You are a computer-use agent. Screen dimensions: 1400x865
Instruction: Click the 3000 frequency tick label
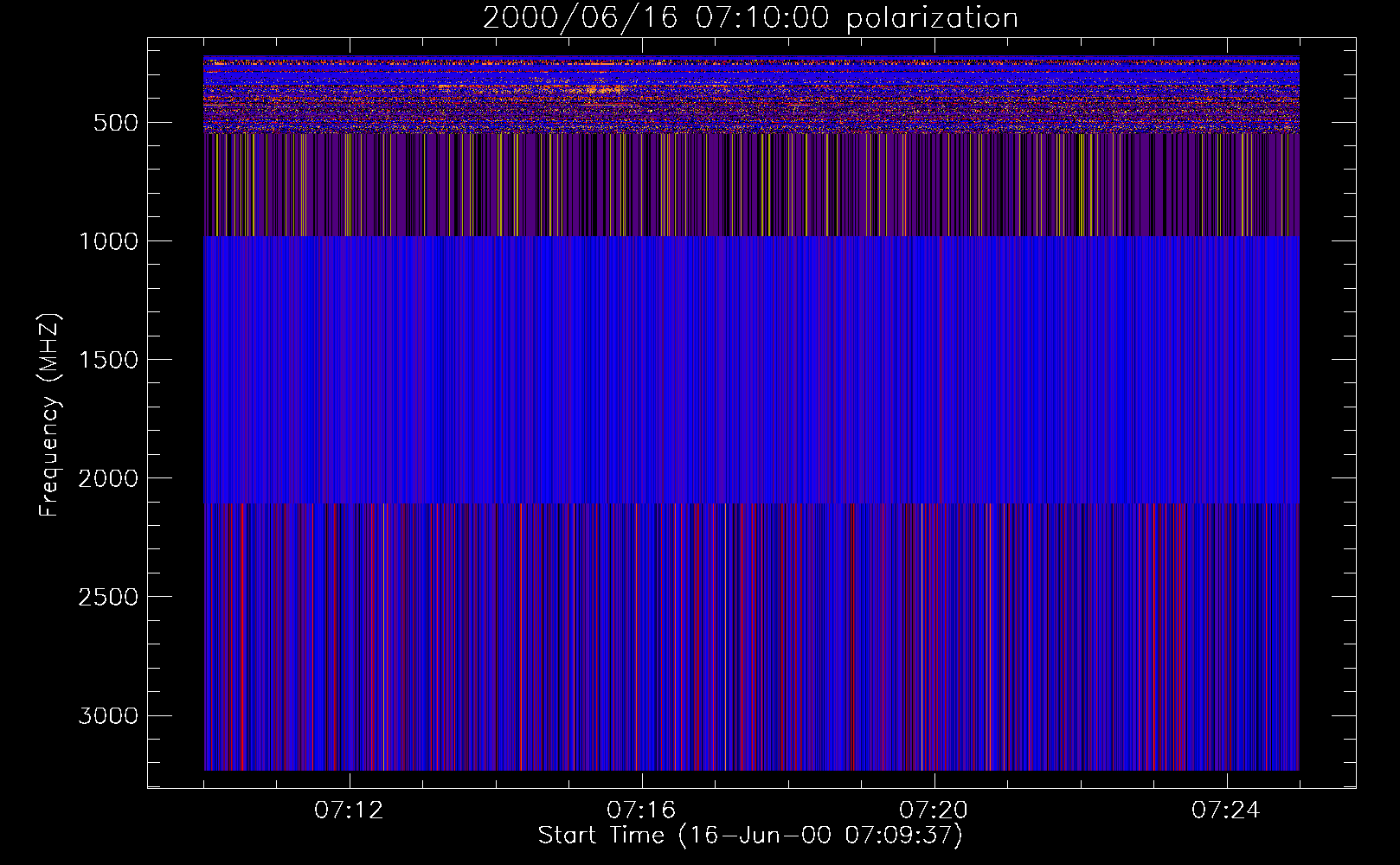[108, 715]
